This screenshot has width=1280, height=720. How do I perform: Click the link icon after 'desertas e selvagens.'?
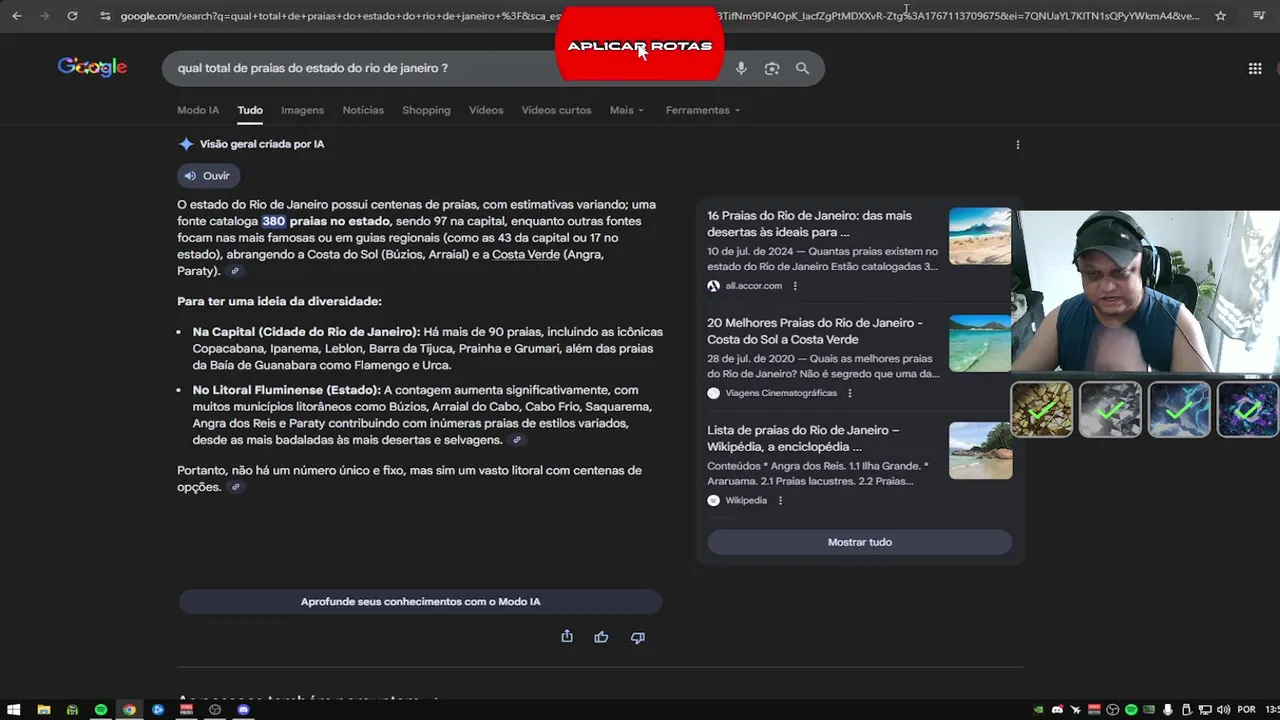point(517,440)
